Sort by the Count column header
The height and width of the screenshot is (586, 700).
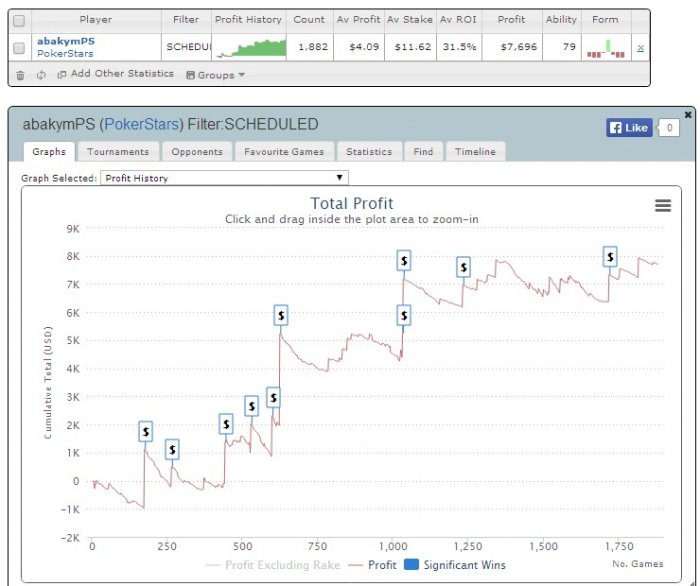309,20
